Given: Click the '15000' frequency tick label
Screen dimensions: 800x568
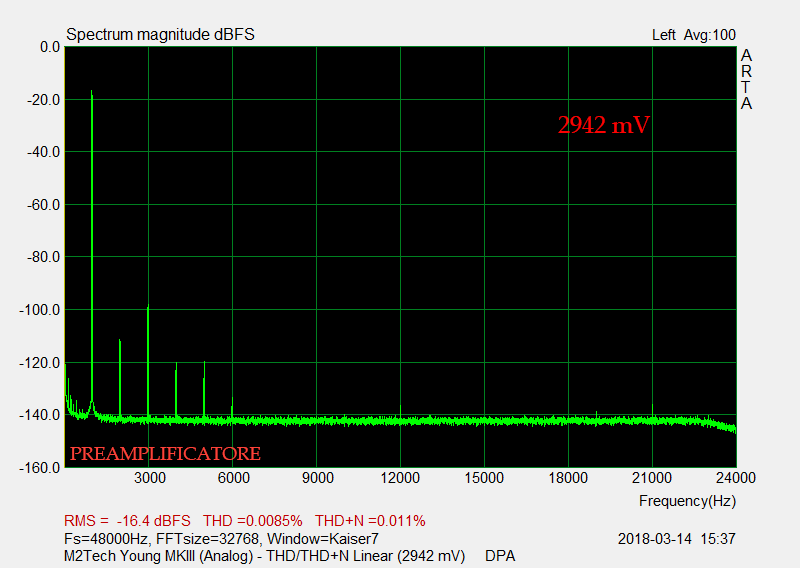Looking at the screenshot, I should click(x=484, y=478).
